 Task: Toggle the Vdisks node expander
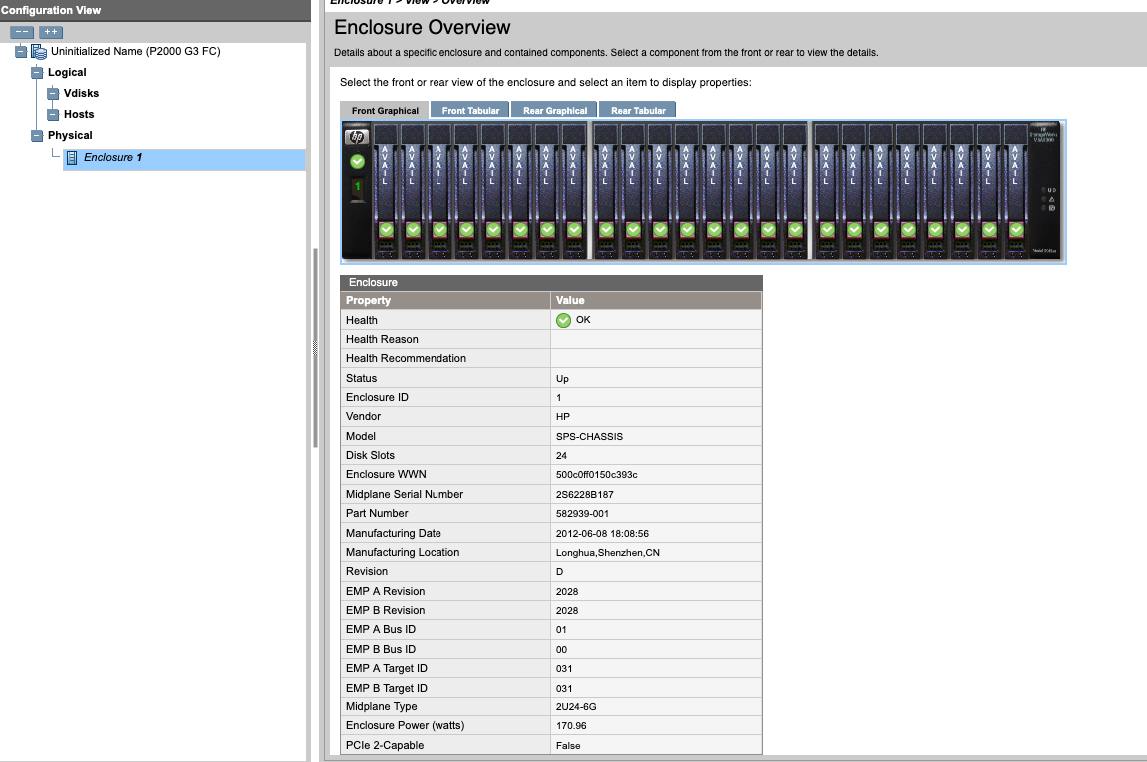click(x=53, y=94)
